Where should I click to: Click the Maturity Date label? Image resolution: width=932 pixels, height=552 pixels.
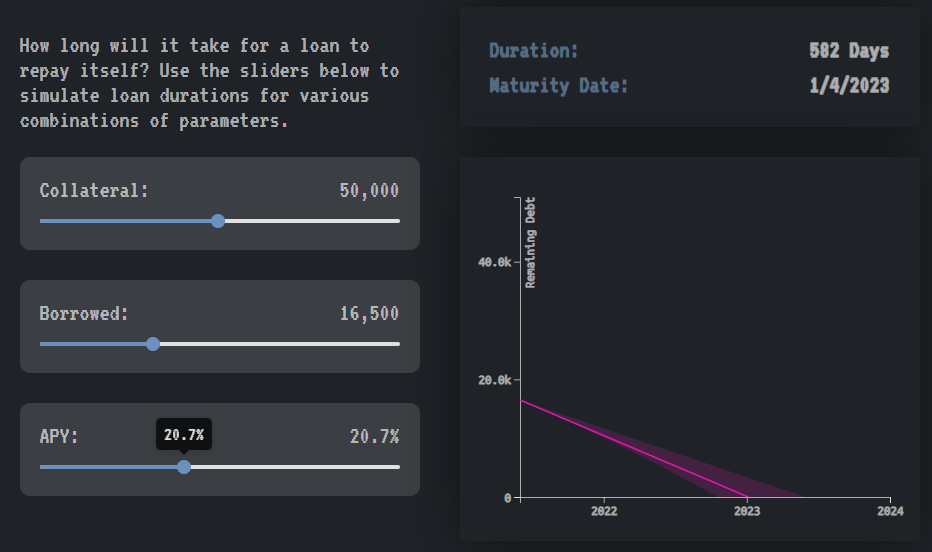point(559,86)
